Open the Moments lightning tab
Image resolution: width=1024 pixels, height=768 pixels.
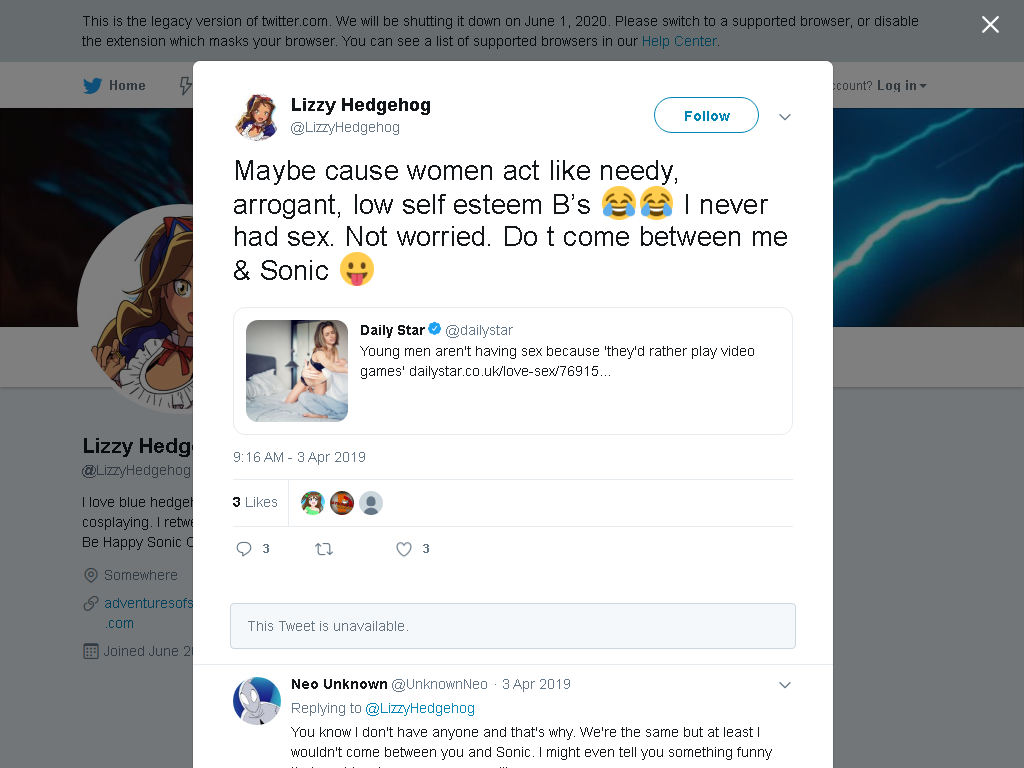[x=185, y=86]
